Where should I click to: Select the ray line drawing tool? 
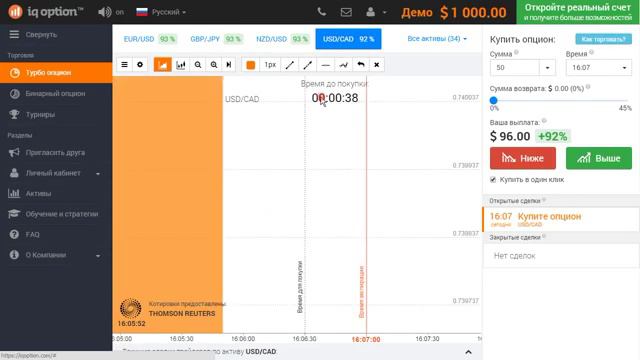point(307,64)
